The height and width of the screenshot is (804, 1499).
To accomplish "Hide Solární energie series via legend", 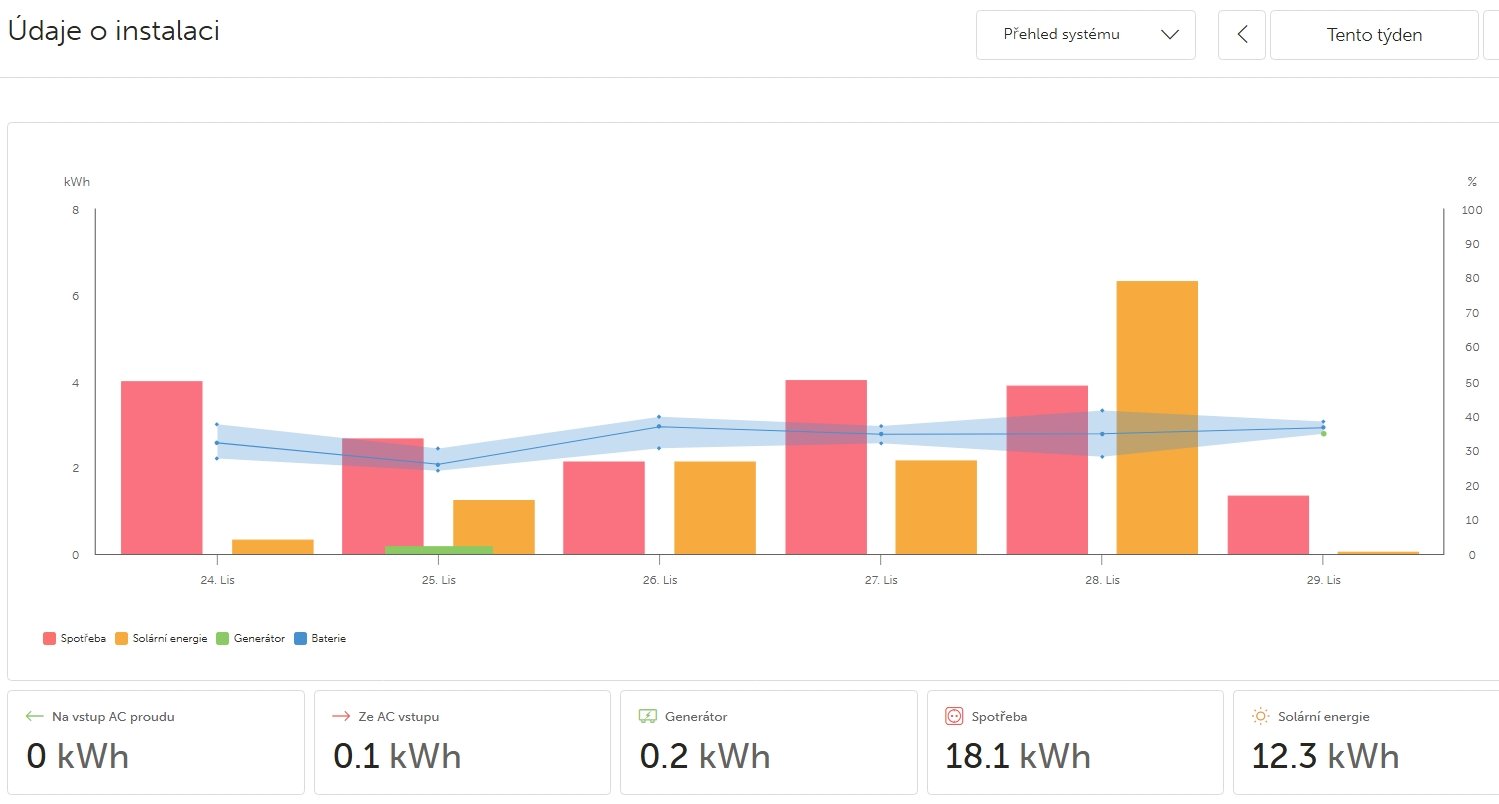I will [160, 638].
